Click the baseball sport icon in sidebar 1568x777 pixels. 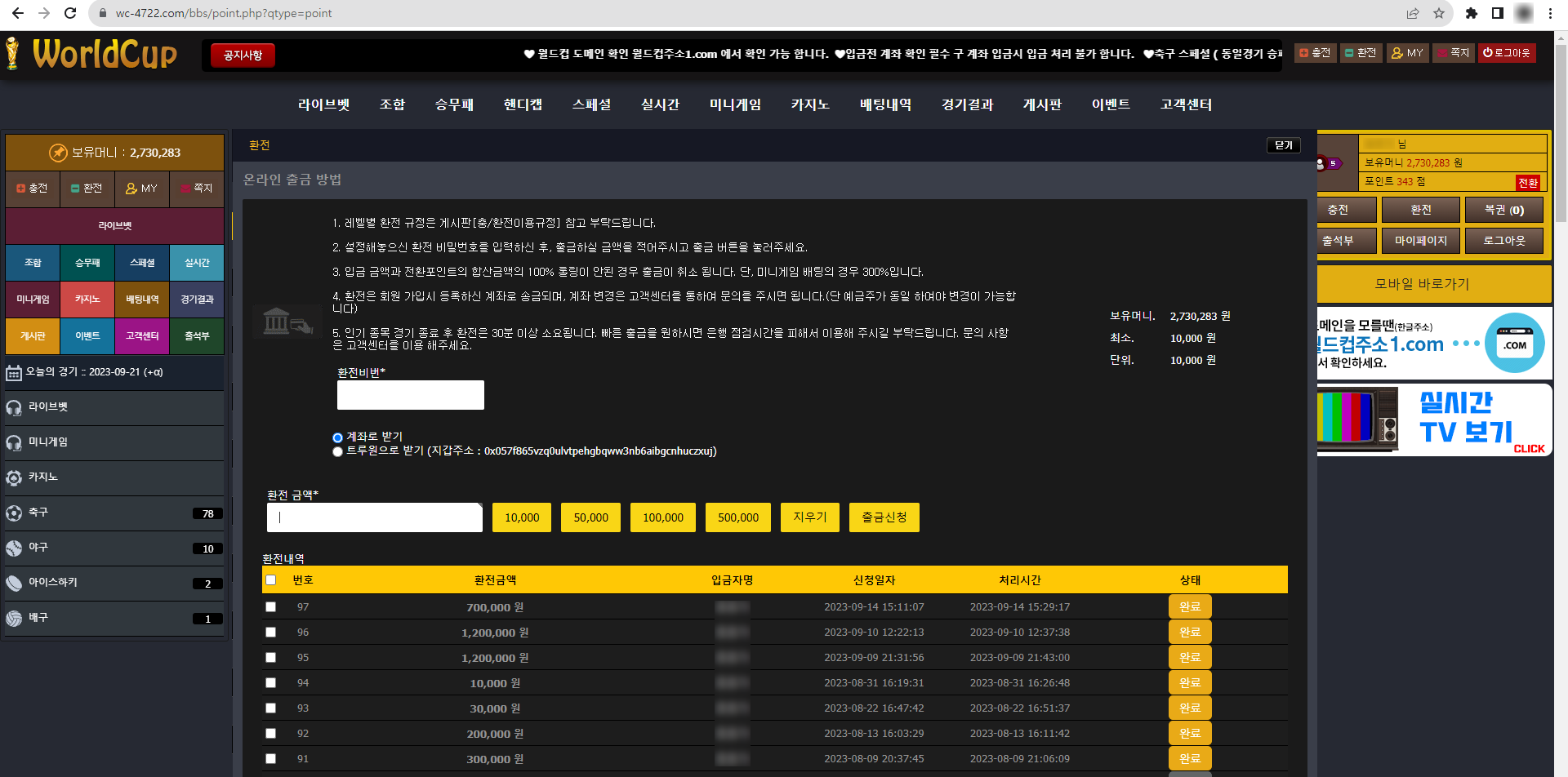pyautogui.click(x=14, y=548)
